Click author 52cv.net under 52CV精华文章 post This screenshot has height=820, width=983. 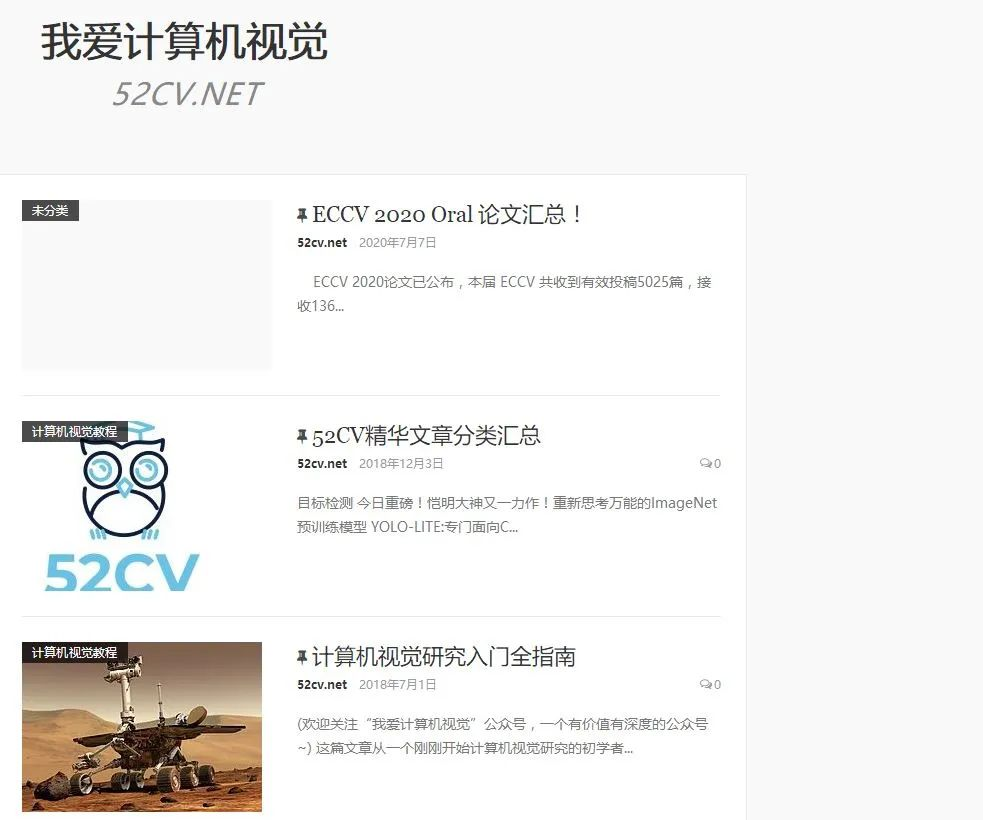click(x=322, y=463)
